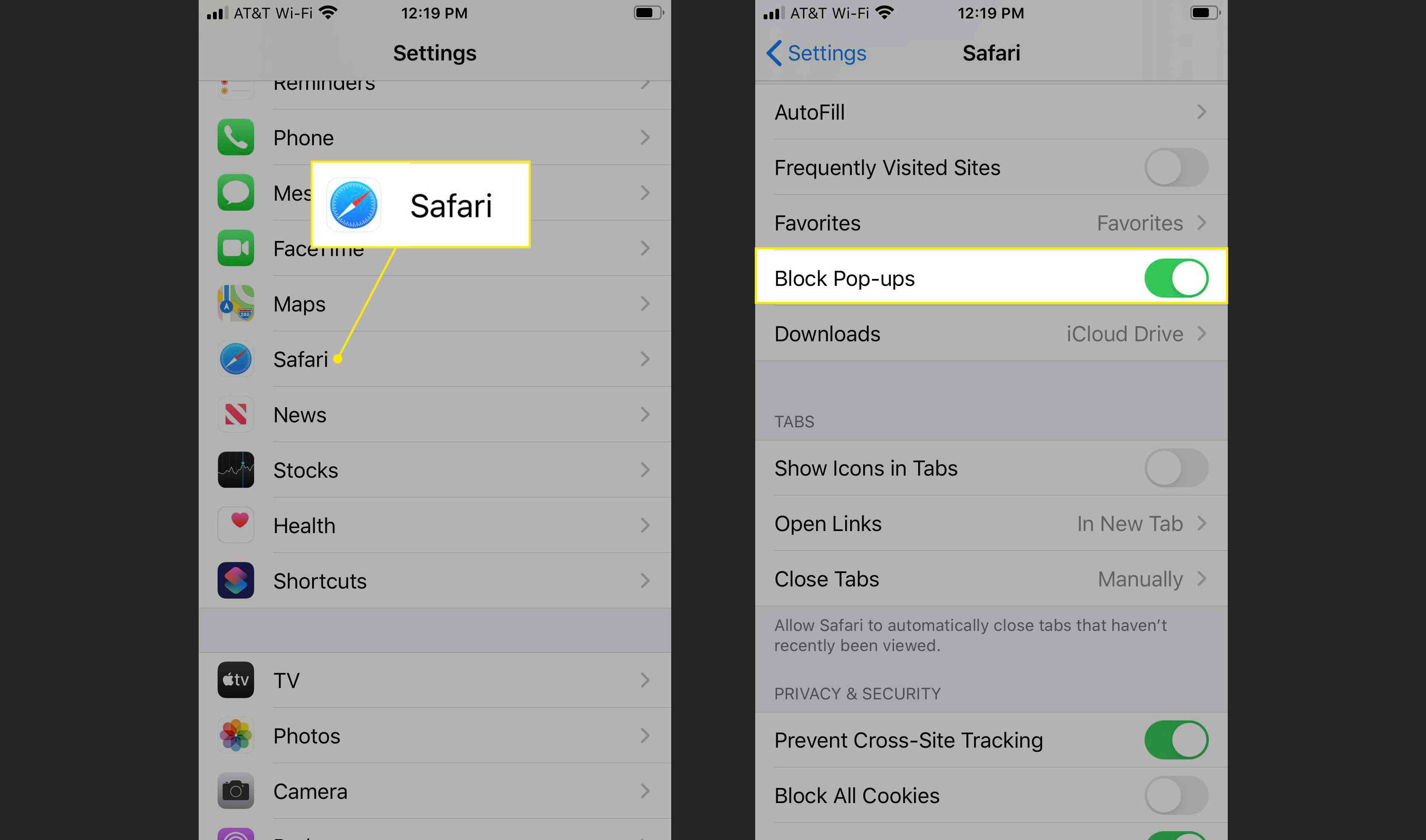Disable Prevent Cross-Site Tracking
Image resolution: width=1426 pixels, height=840 pixels.
[x=1179, y=740]
